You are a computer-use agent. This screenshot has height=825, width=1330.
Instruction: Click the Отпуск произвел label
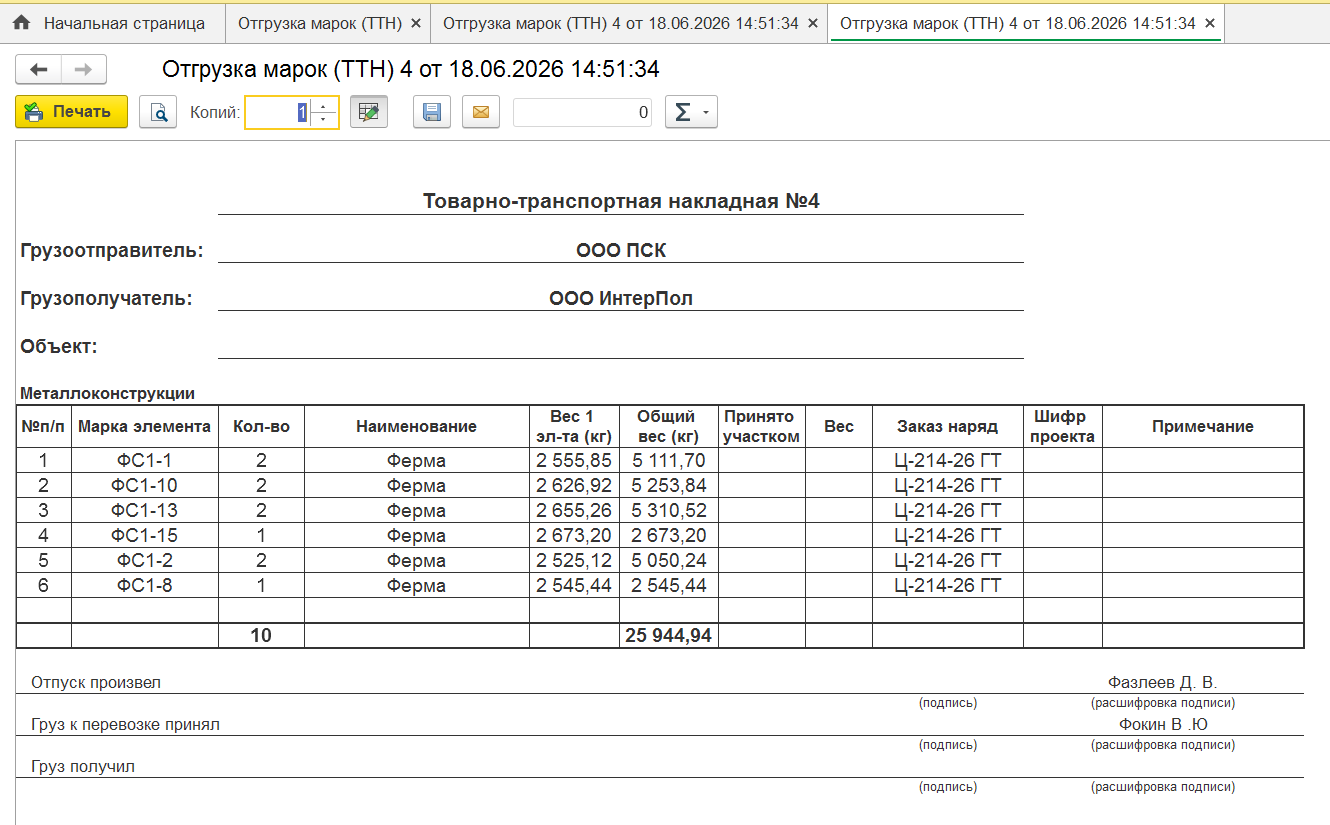(x=96, y=683)
